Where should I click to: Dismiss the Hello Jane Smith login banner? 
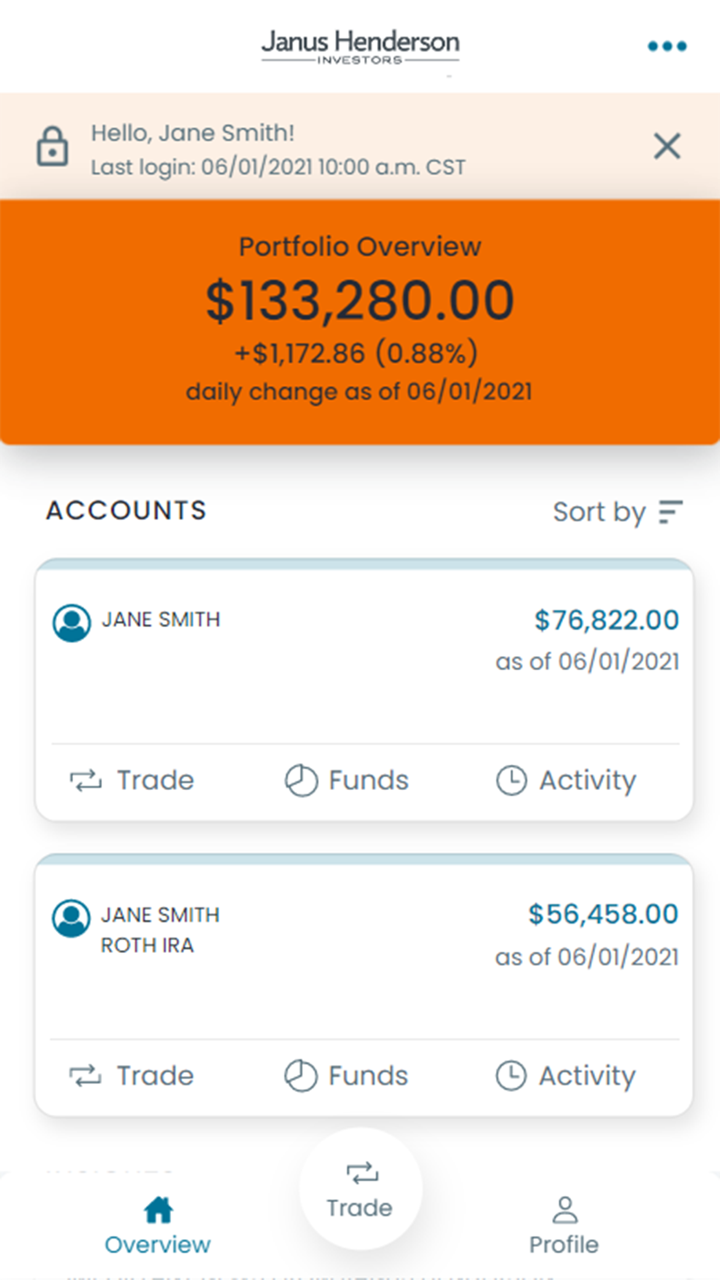pos(667,147)
